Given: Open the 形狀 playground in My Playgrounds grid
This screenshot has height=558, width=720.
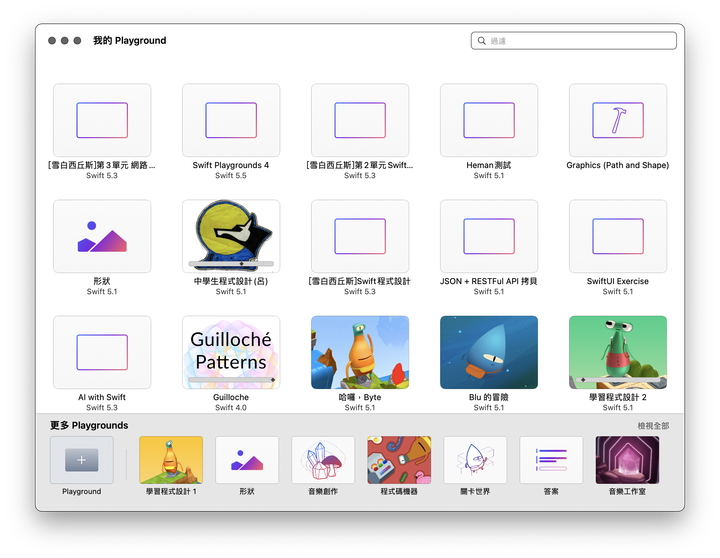Looking at the screenshot, I should 102,237.
